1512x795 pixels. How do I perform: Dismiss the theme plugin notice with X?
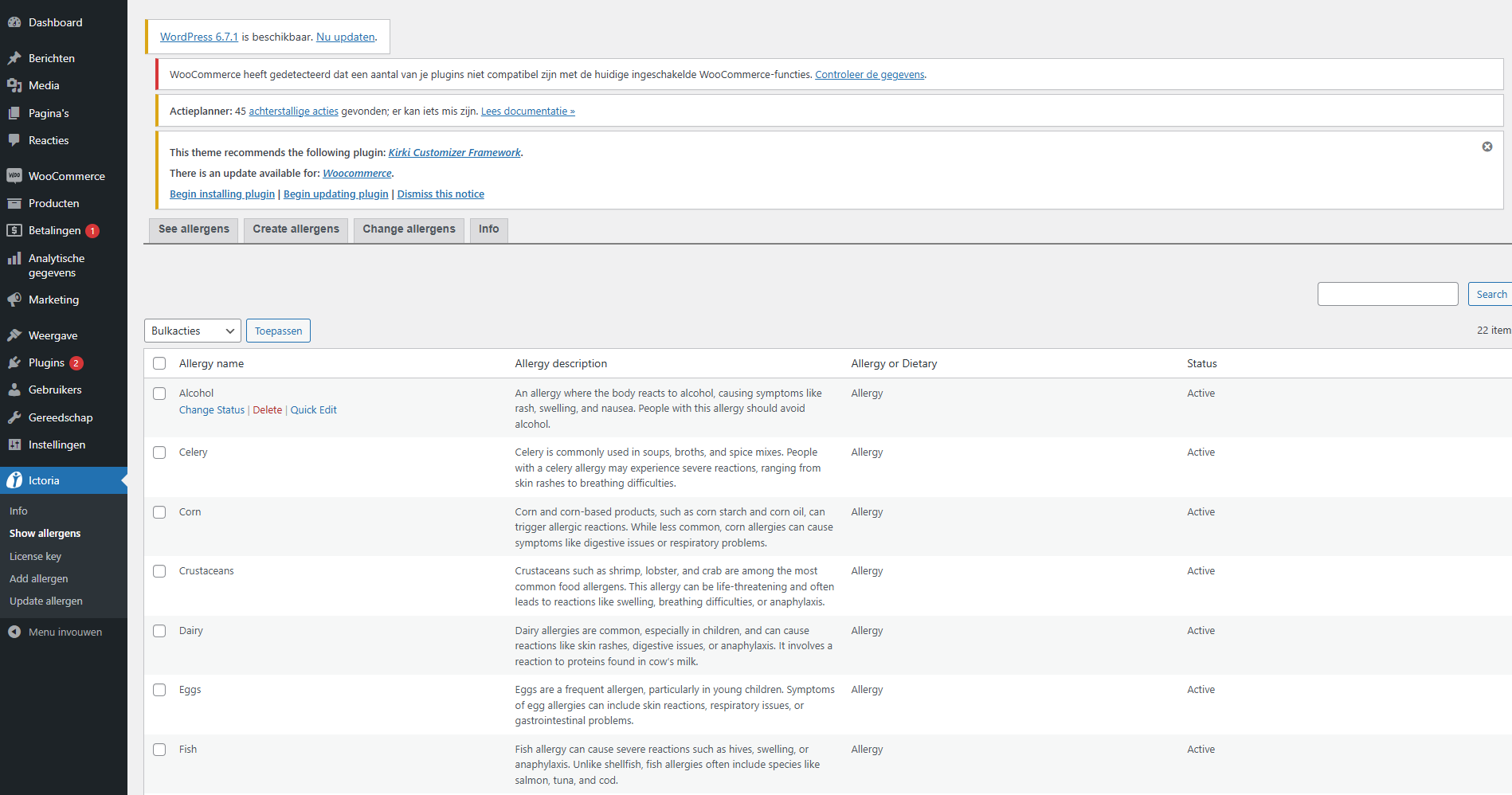click(x=1487, y=147)
